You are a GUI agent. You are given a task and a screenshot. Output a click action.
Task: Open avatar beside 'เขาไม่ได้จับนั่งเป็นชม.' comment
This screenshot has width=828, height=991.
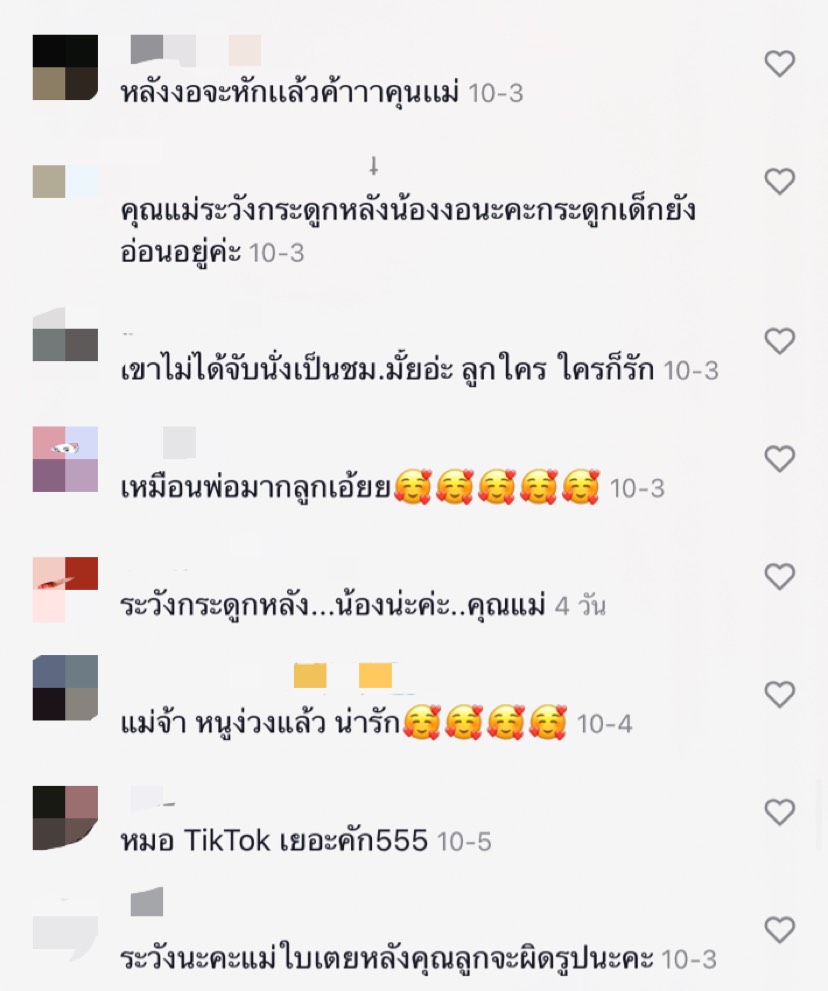tap(65, 338)
